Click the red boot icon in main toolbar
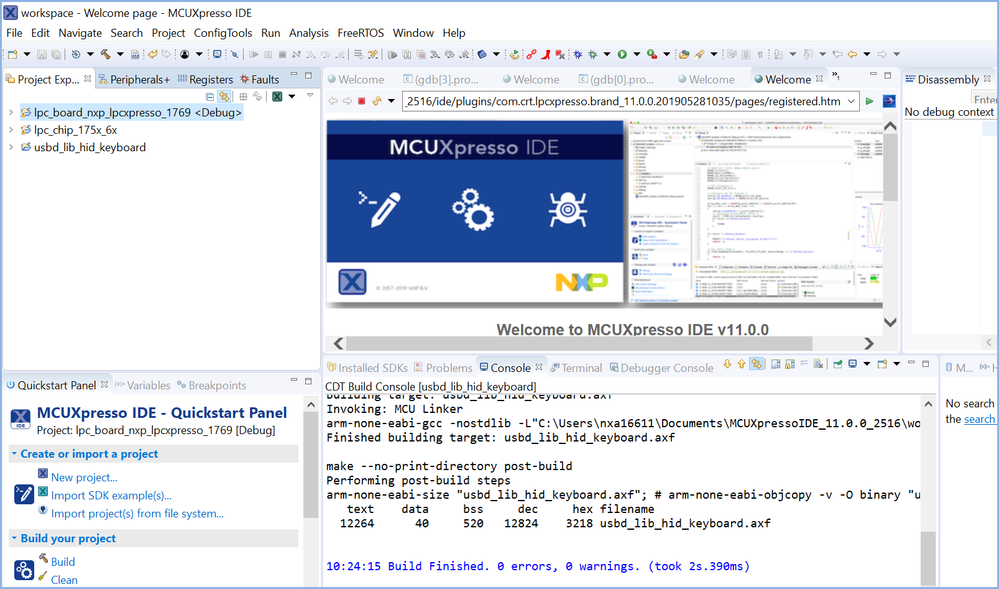Screen dimensions: 999x589 click(x=546, y=54)
